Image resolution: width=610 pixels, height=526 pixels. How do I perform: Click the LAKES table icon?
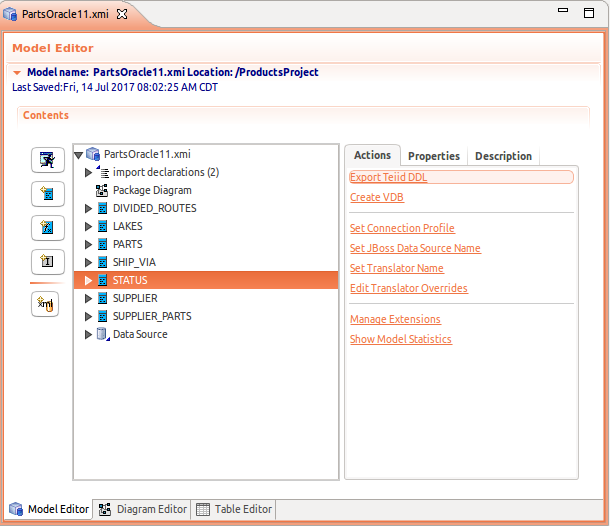[102, 226]
